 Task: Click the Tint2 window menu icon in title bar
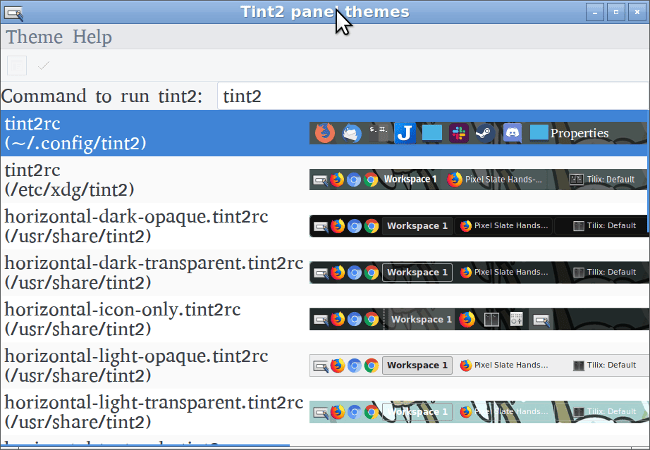coord(13,13)
